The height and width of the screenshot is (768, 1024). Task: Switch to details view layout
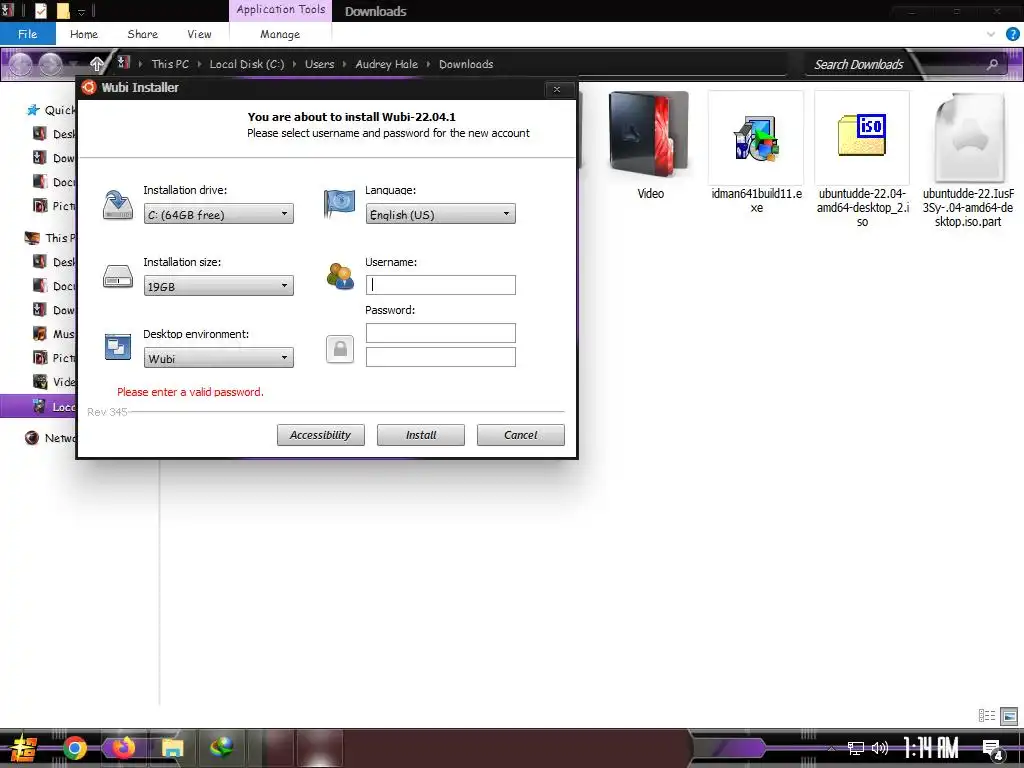pyautogui.click(x=987, y=716)
